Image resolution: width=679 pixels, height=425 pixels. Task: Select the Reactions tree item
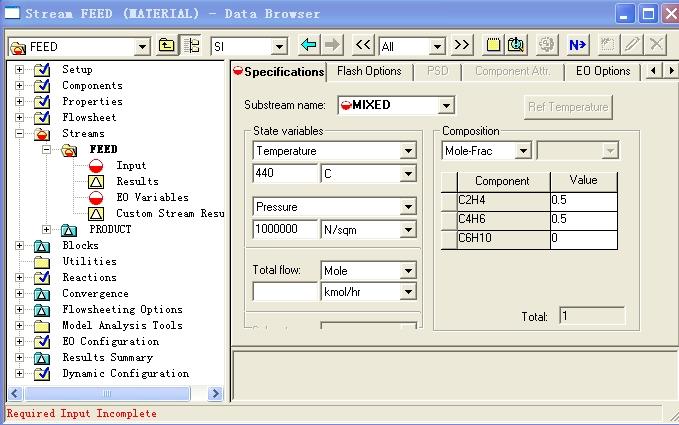click(89, 277)
